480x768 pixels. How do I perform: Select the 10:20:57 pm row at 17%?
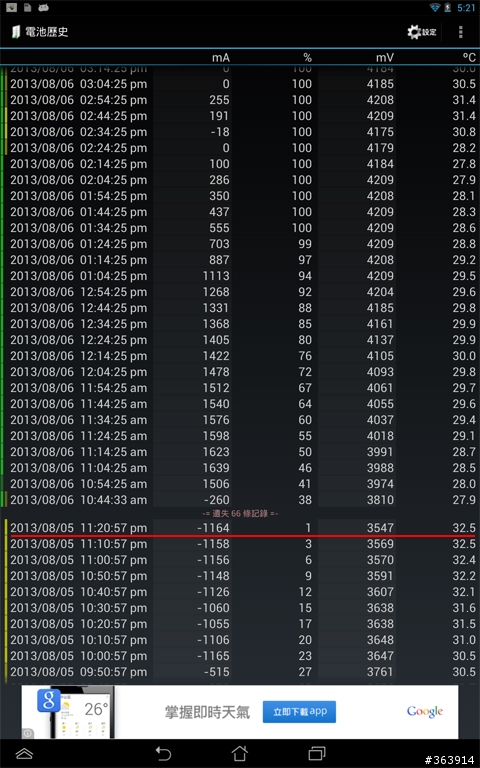pyautogui.click(x=240, y=624)
